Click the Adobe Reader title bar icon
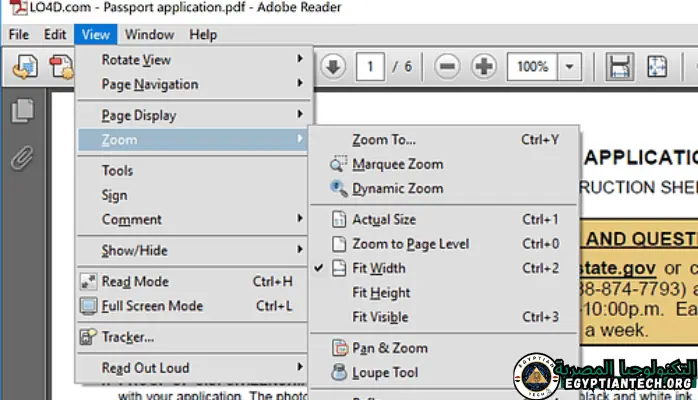 click(x=18, y=8)
